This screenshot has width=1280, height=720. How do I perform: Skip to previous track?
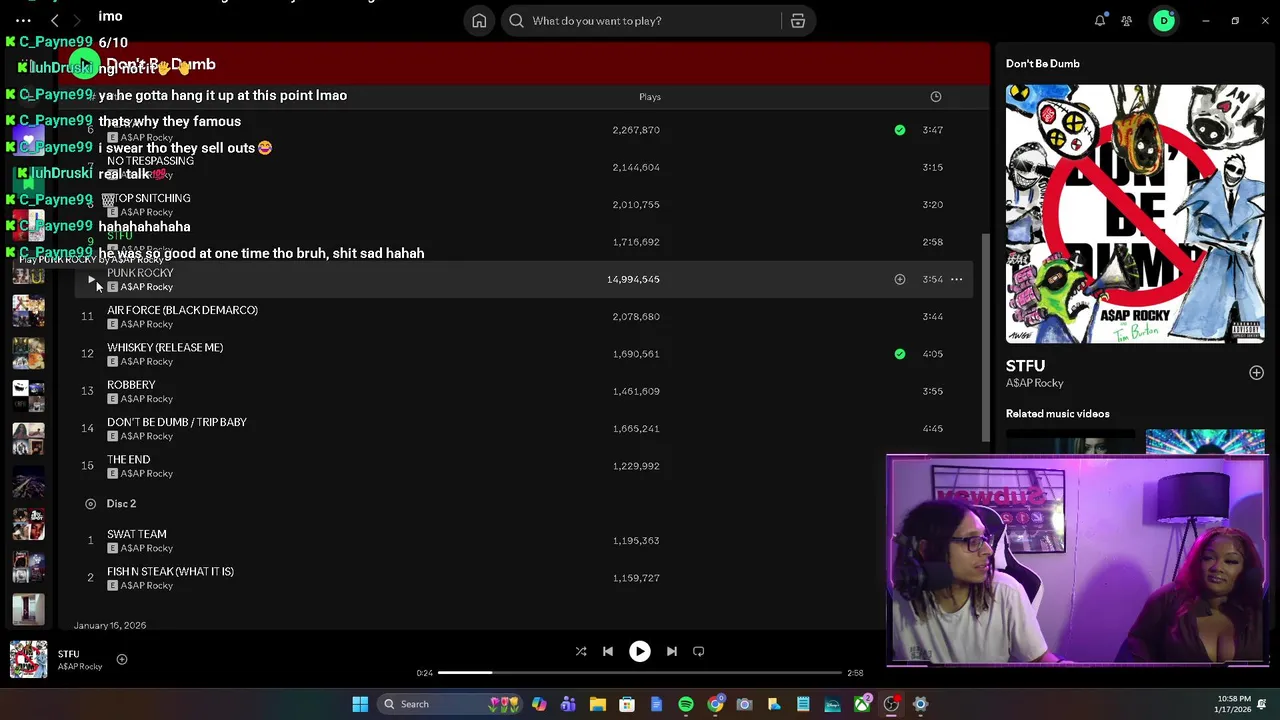click(x=608, y=651)
